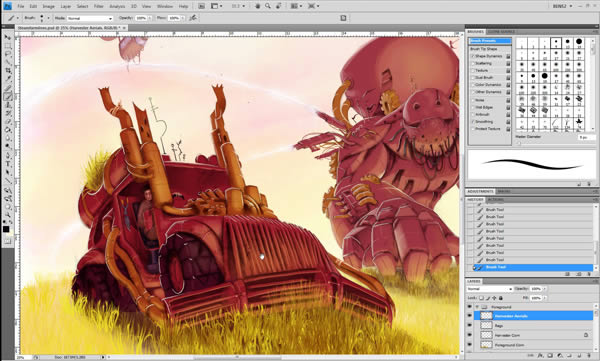Enable Scattering checkbox
The width and height of the screenshot is (600, 361).
click(473, 64)
